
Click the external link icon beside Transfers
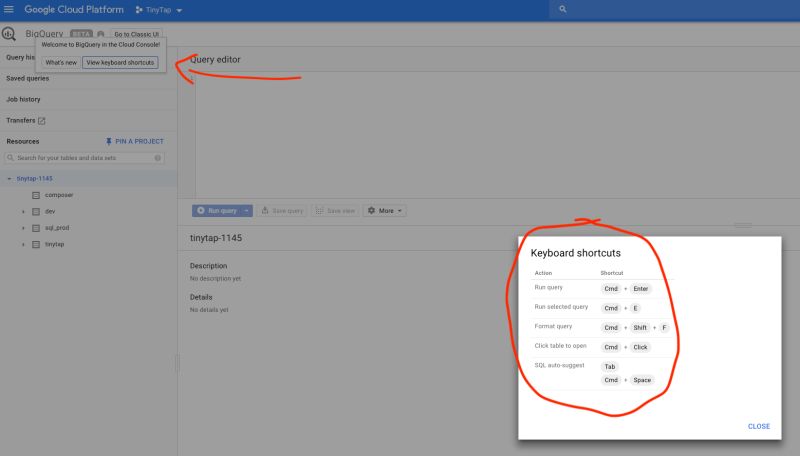click(42, 121)
